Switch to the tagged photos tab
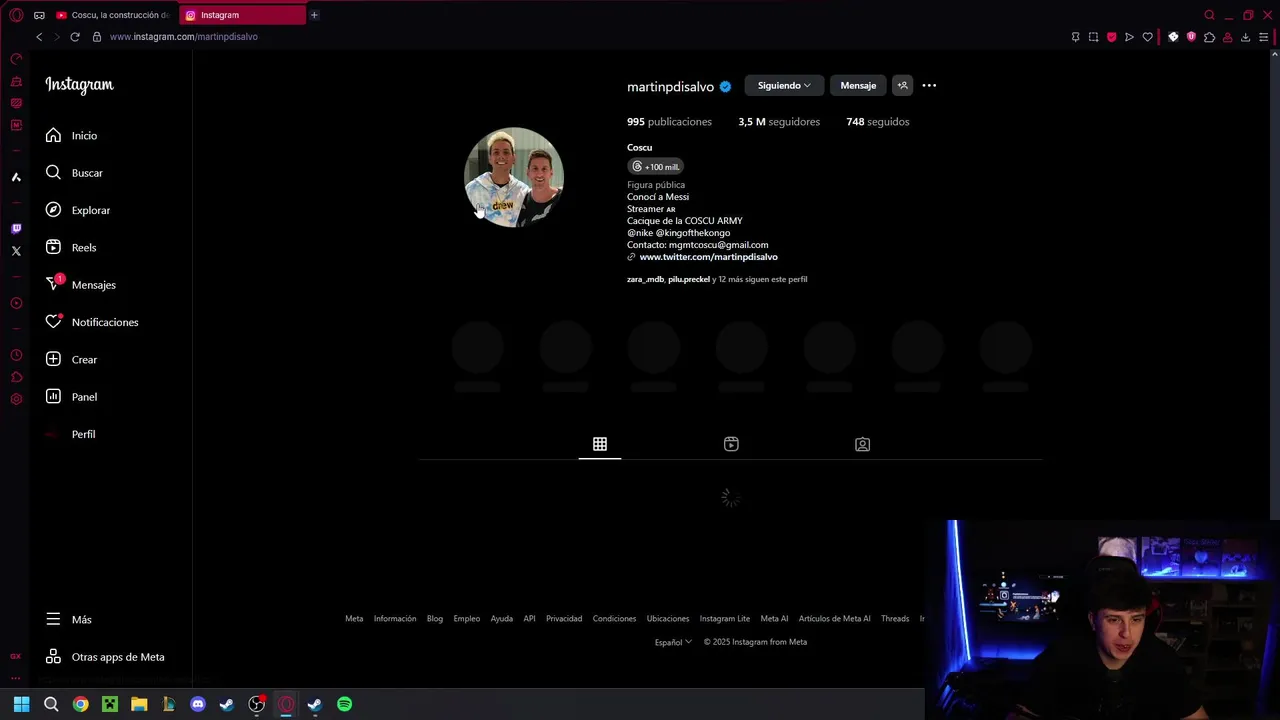This screenshot has height=720, width=1280. click(862, 444)
